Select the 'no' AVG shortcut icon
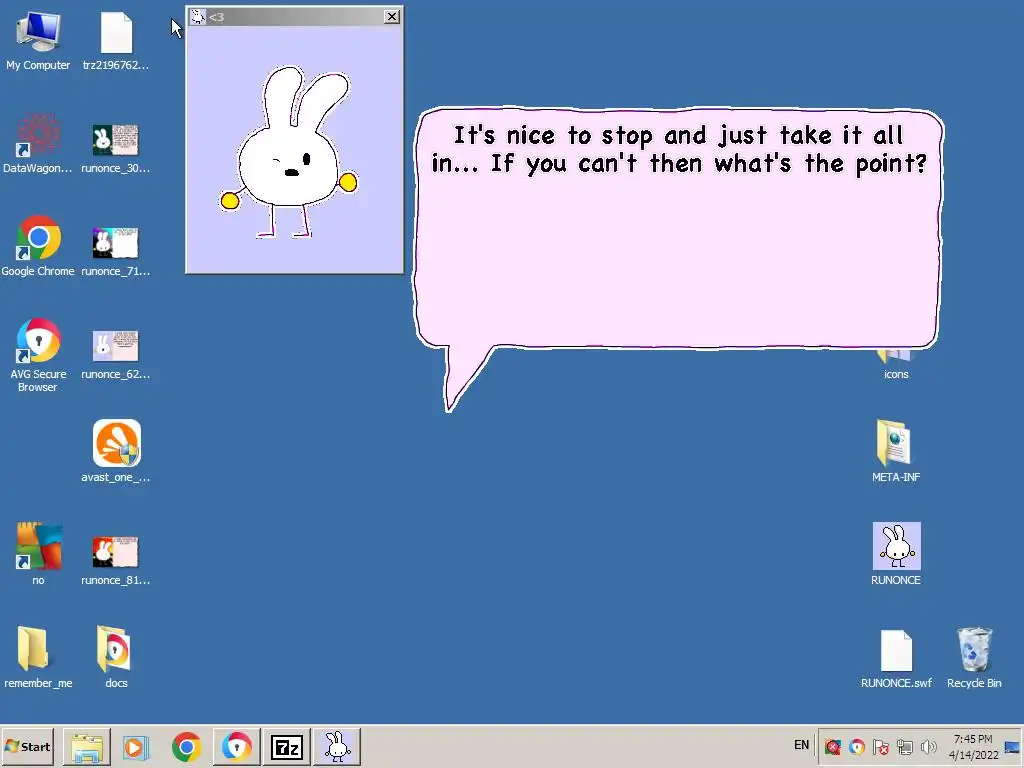This screenshot has width=1024, height=768. (x=38, y=554)
